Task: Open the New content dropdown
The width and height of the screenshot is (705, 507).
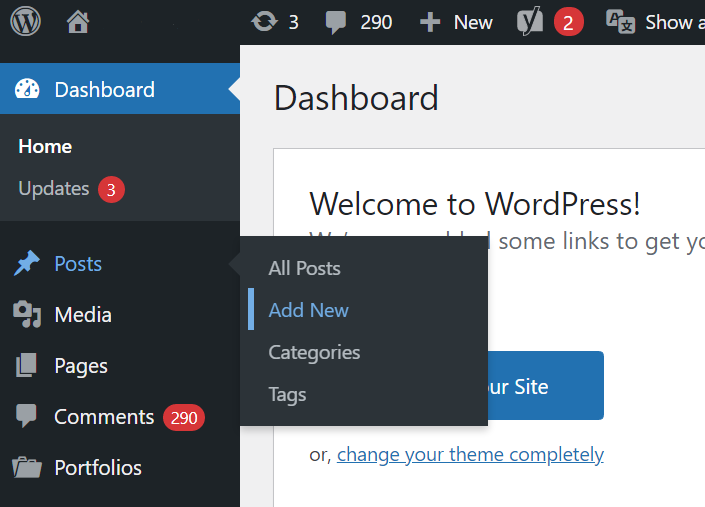Action: point(456,22)
